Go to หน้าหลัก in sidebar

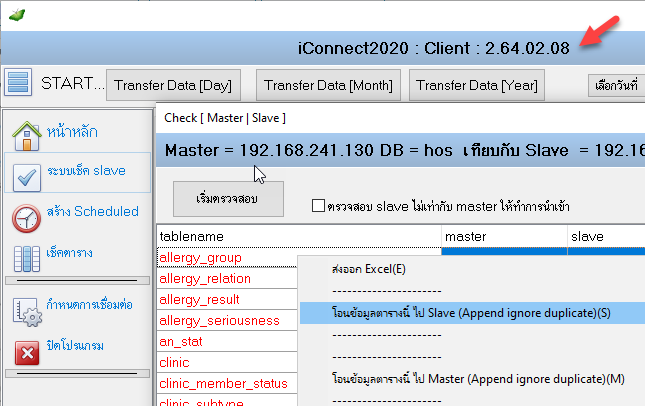click(x=72, y=132)
